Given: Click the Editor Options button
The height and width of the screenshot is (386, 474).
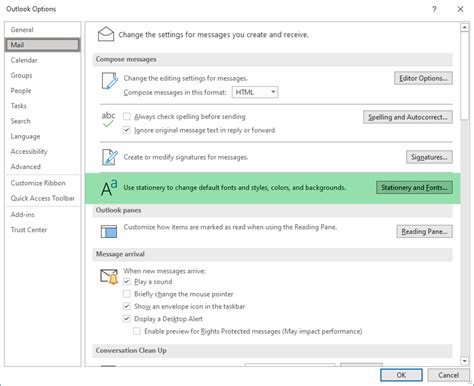Looking at the screenshot, I should [423, 78].
